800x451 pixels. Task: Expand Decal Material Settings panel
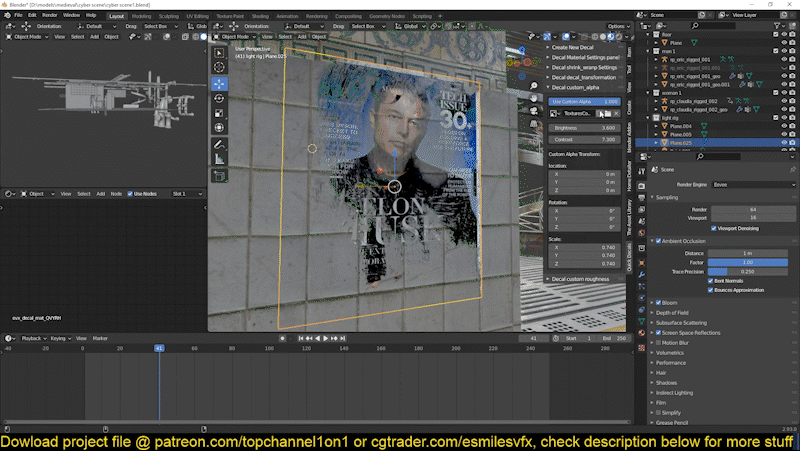pos(585,58)
